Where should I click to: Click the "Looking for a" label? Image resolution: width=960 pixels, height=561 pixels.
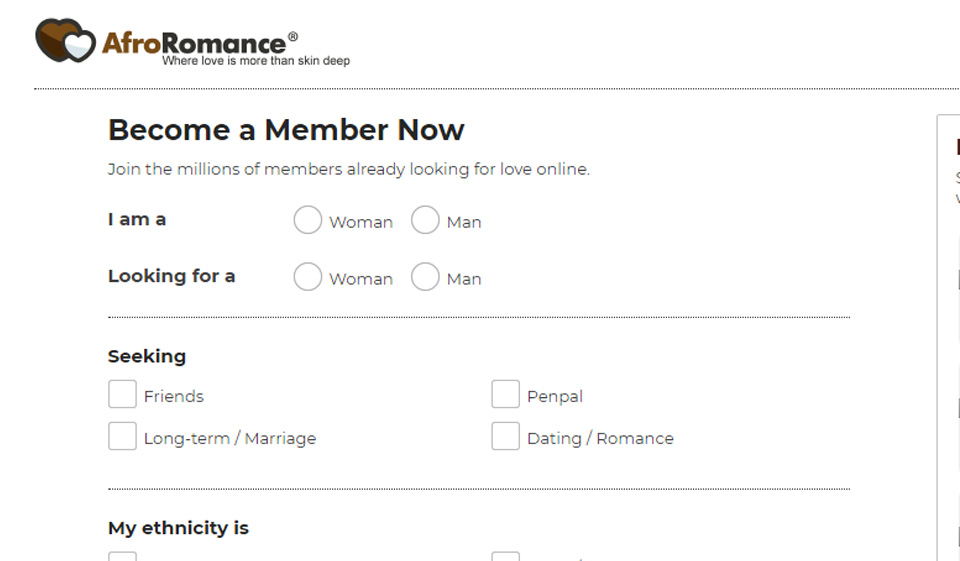click(171, 276)
